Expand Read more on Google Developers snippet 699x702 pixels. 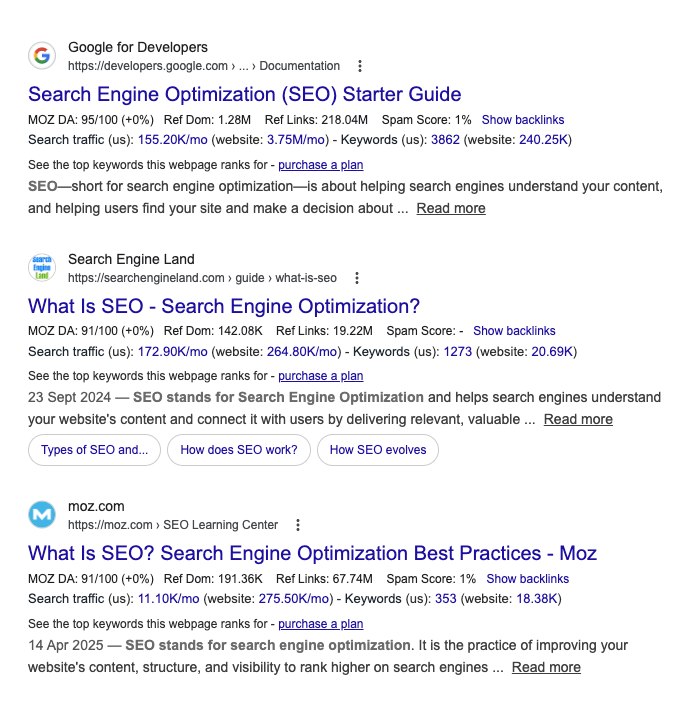click(x=451, y=208)
